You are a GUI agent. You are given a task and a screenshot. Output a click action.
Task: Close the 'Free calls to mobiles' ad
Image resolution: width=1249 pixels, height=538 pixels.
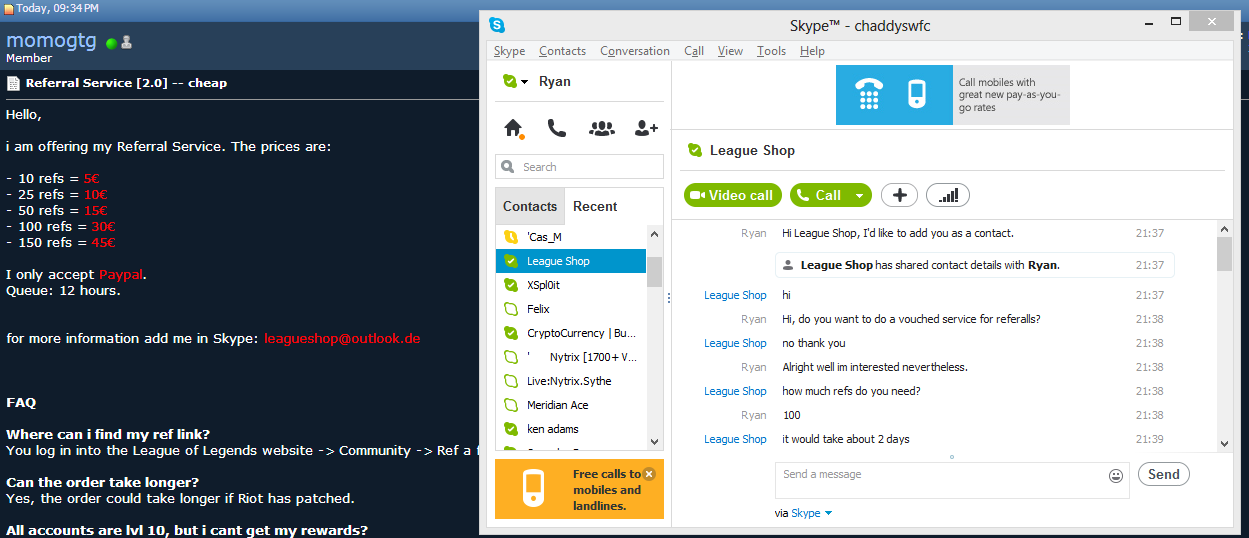649,474
